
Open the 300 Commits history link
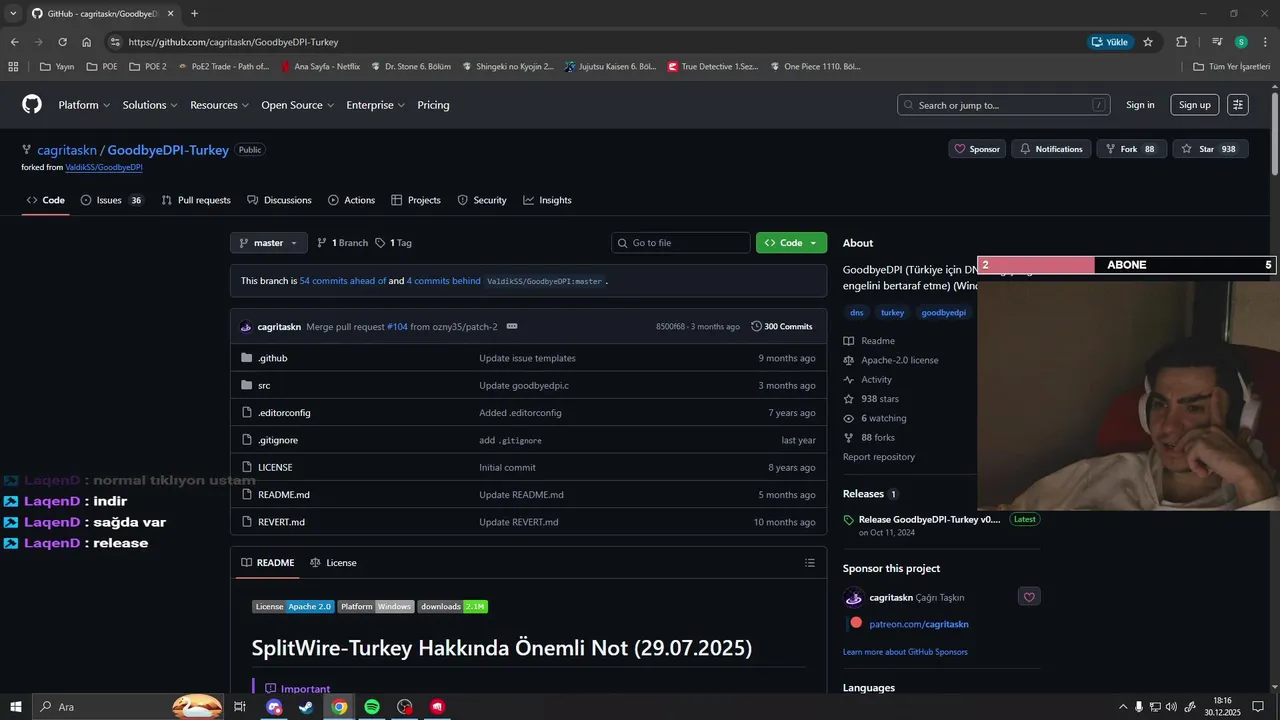click(782, 327)
